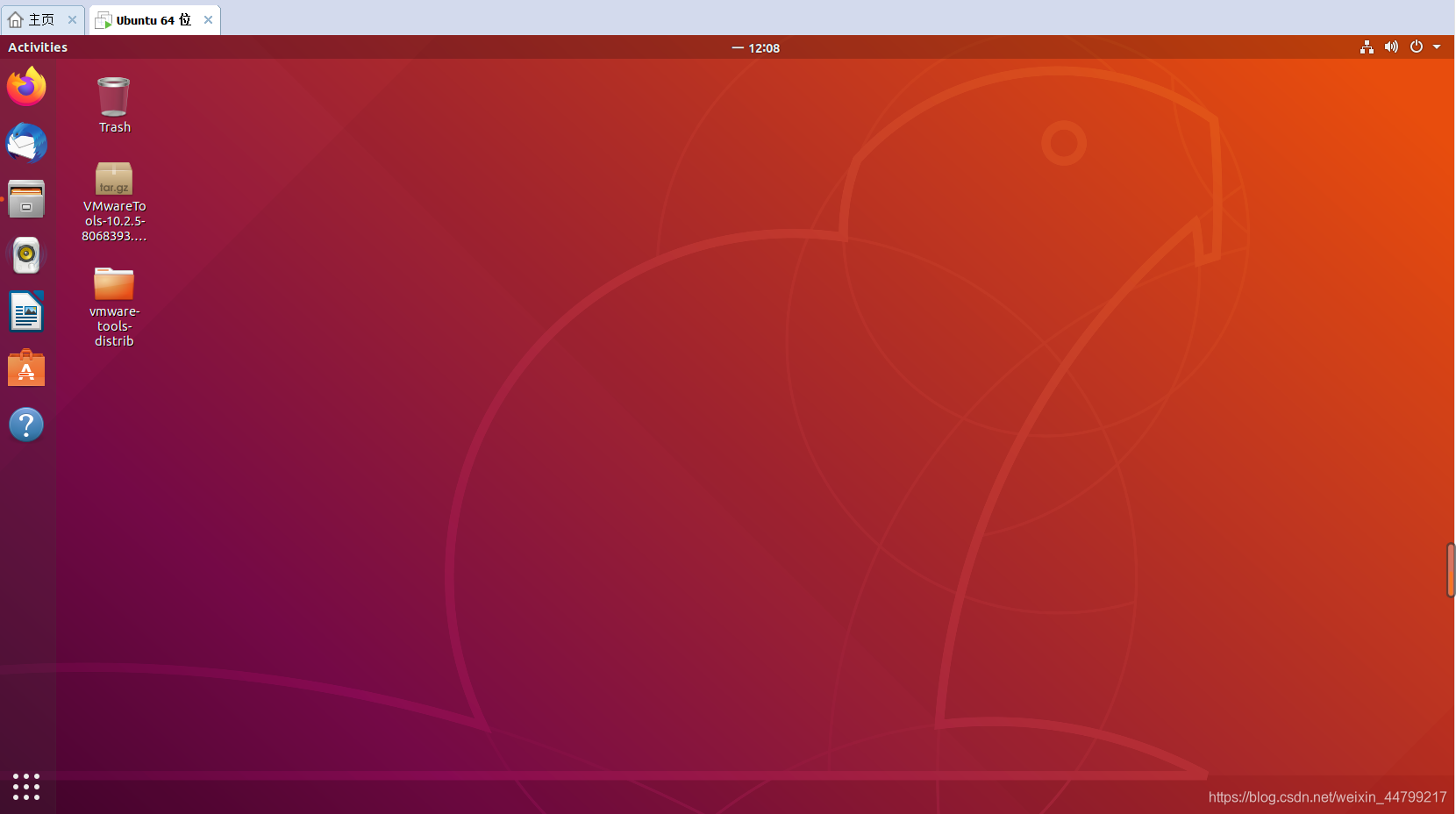The height and width of the screenshot is (814, 1456).
Task: Open Ubuntu Software store
Action: pos(26,368)
